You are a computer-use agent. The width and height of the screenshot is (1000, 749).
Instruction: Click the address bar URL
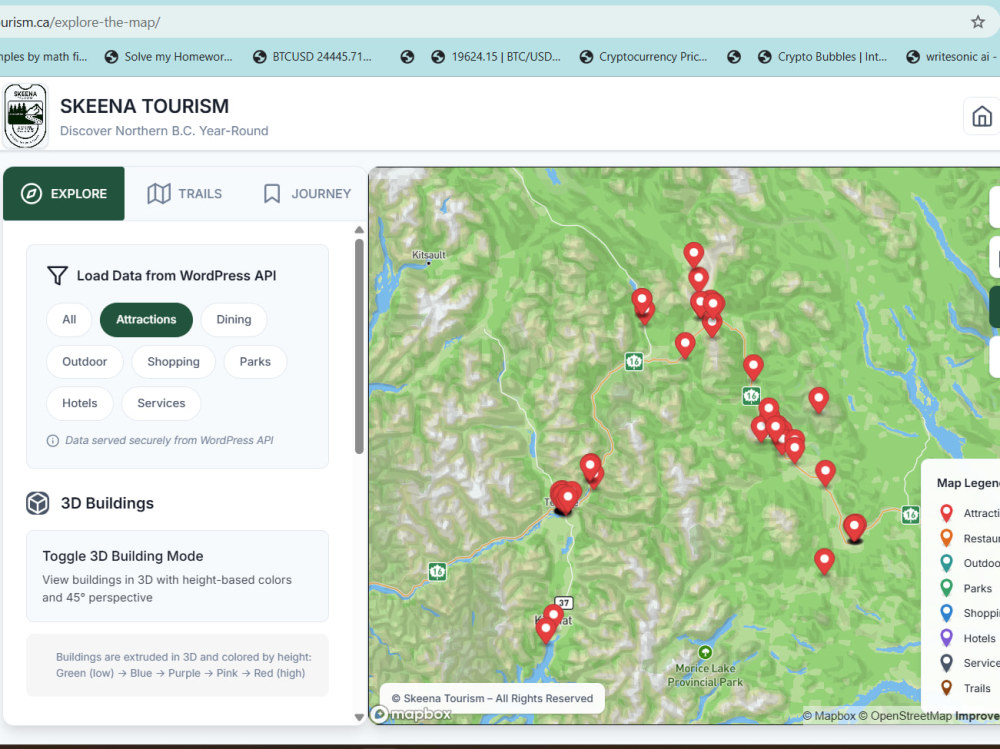tap(80, 22)
